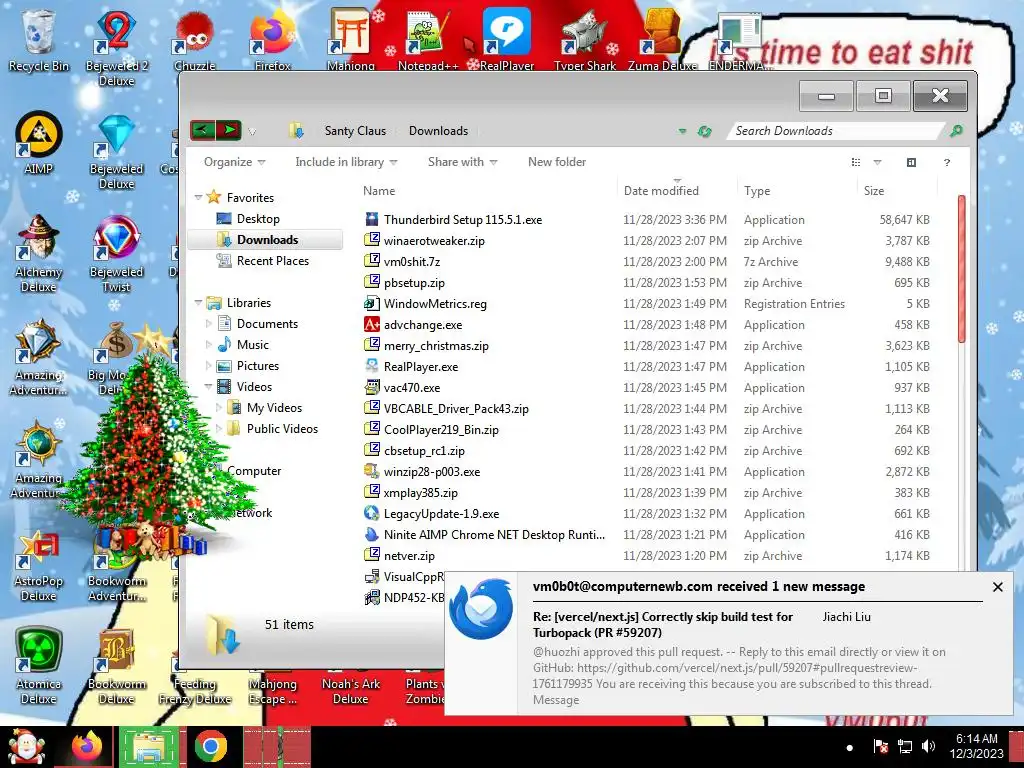
Task: Click the volume speaker tray icon
Action: (928, 746)
